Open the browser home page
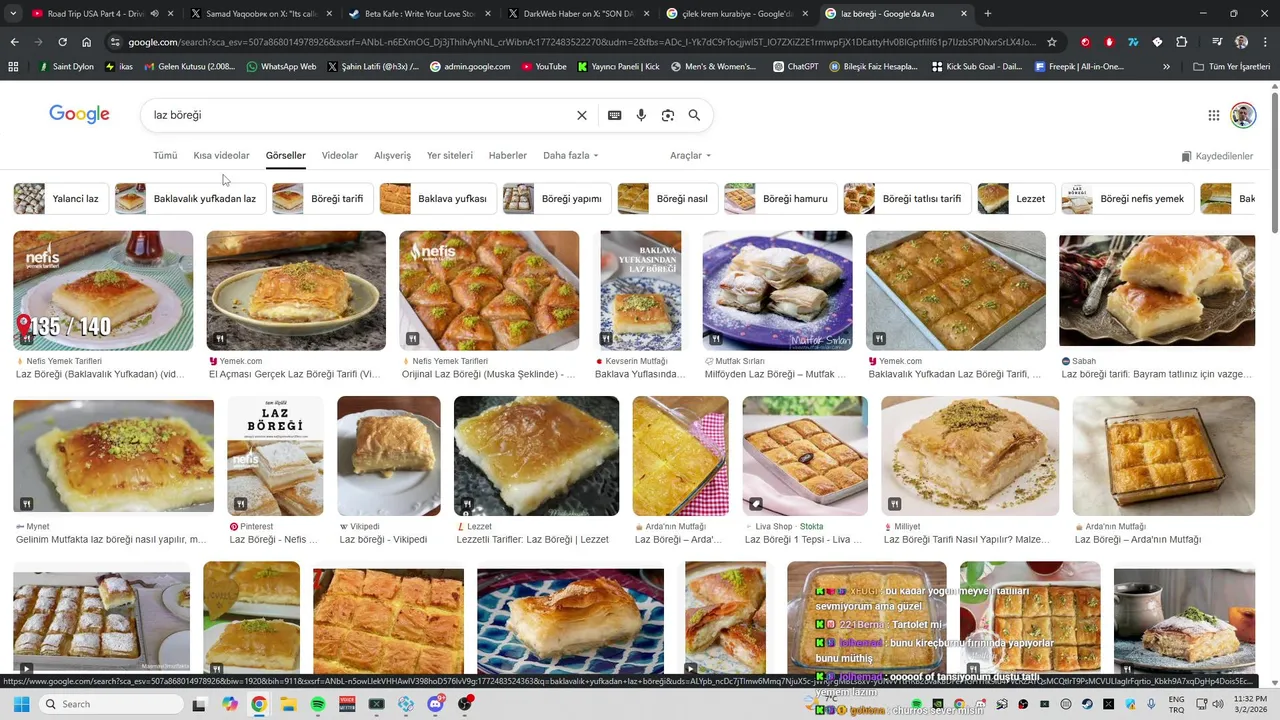This screenshot has width=1280, height=720. click(87, 42)
